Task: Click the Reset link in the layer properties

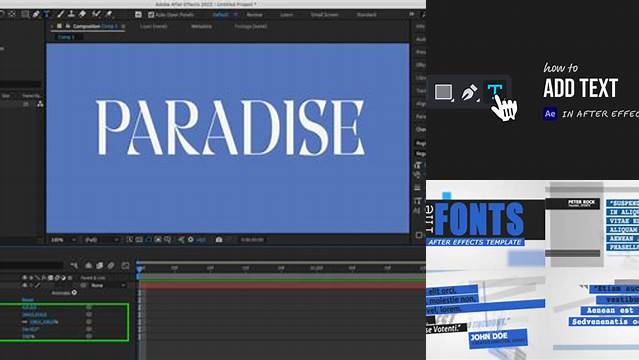Action: (x=27, y=300)
